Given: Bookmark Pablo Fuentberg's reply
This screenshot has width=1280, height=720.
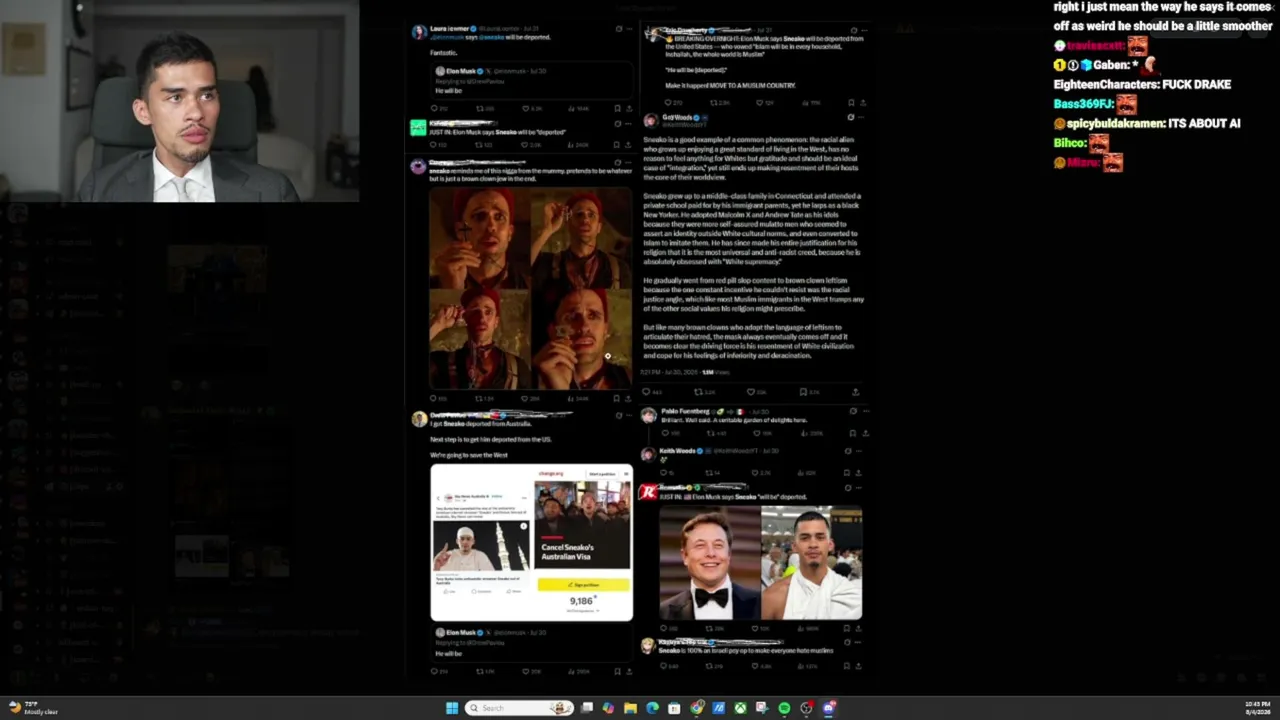Looking at the screenshot, I should coord(851,433).
